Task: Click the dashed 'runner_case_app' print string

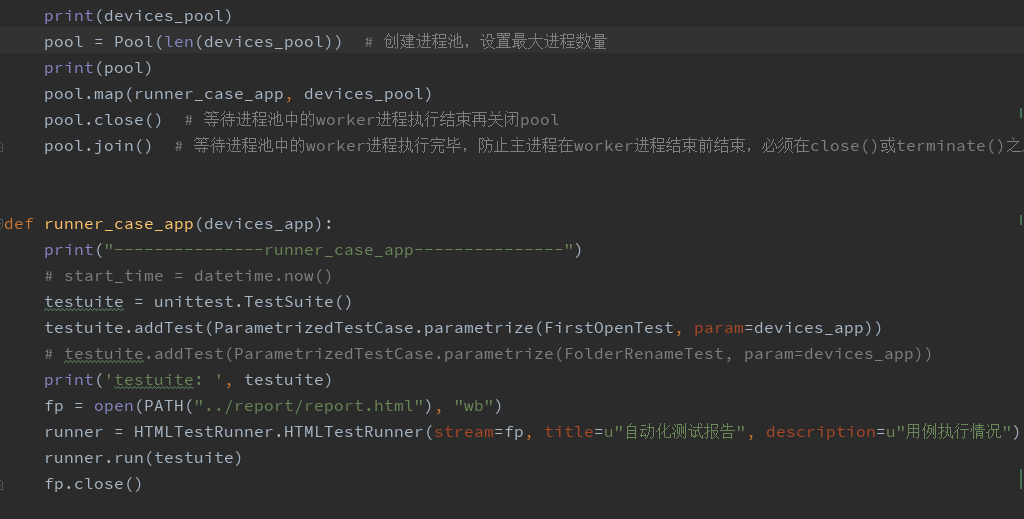Action: [339, 250]
